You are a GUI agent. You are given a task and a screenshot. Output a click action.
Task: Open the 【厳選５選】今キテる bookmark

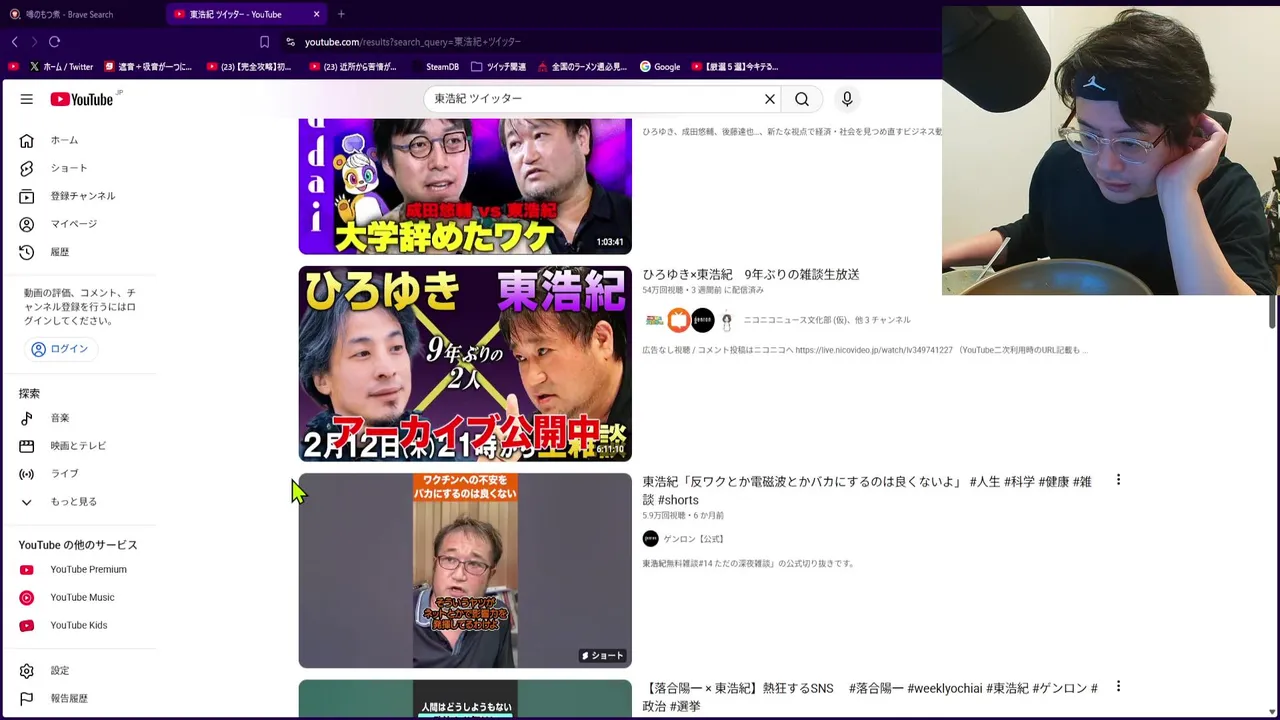coord(734,67)
